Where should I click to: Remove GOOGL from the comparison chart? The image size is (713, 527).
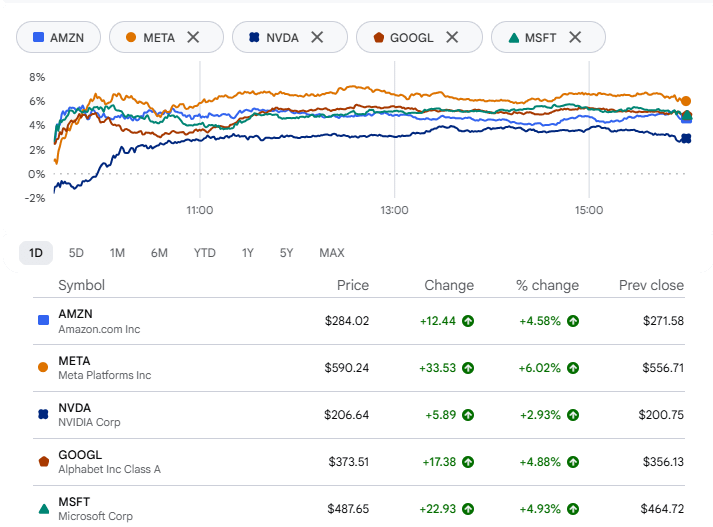452,37
